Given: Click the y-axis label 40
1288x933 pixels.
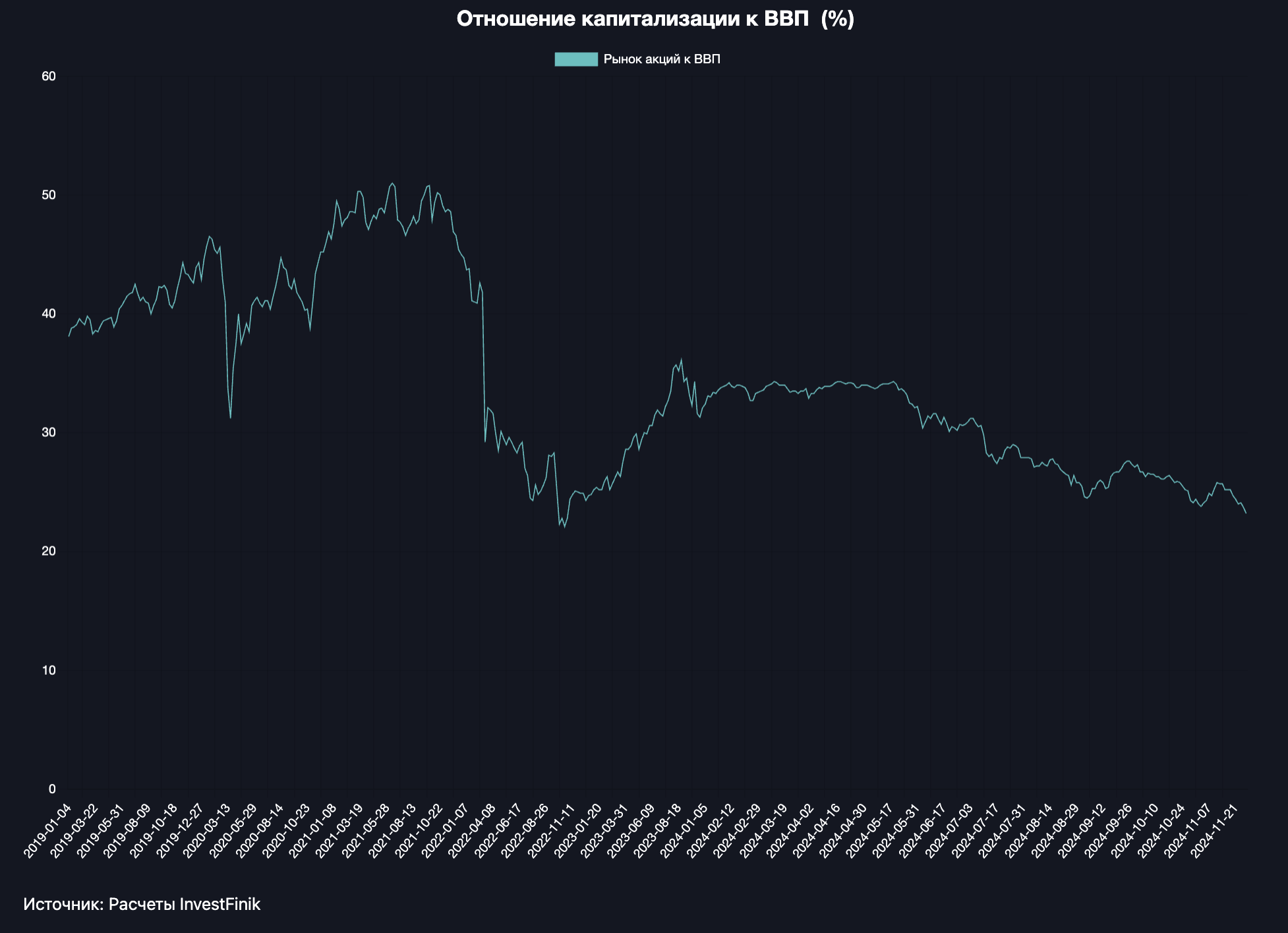Looking at the screenshot, I should (x=49, y=314).
